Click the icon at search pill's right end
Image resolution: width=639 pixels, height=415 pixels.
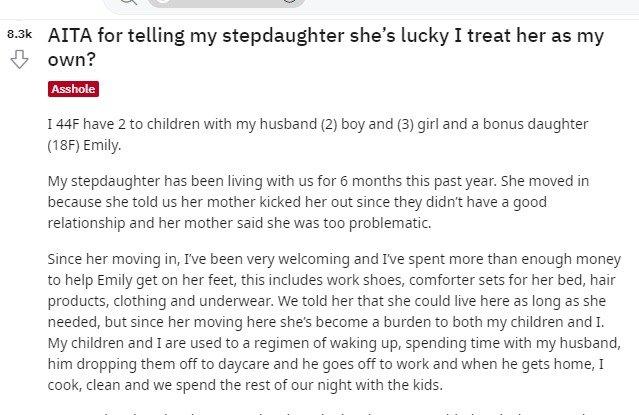[289, 2]
